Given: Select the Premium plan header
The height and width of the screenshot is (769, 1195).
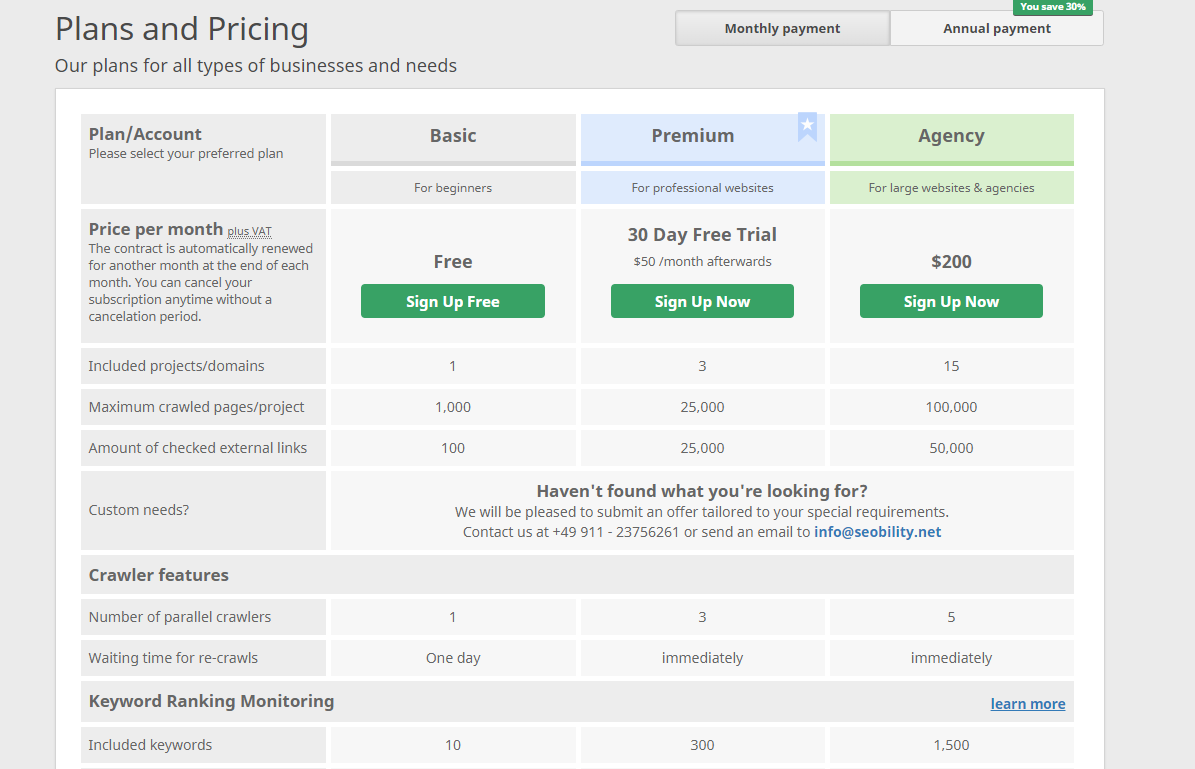Looking at the screenshot, I should pyautogui.click(x=692, y=136).
